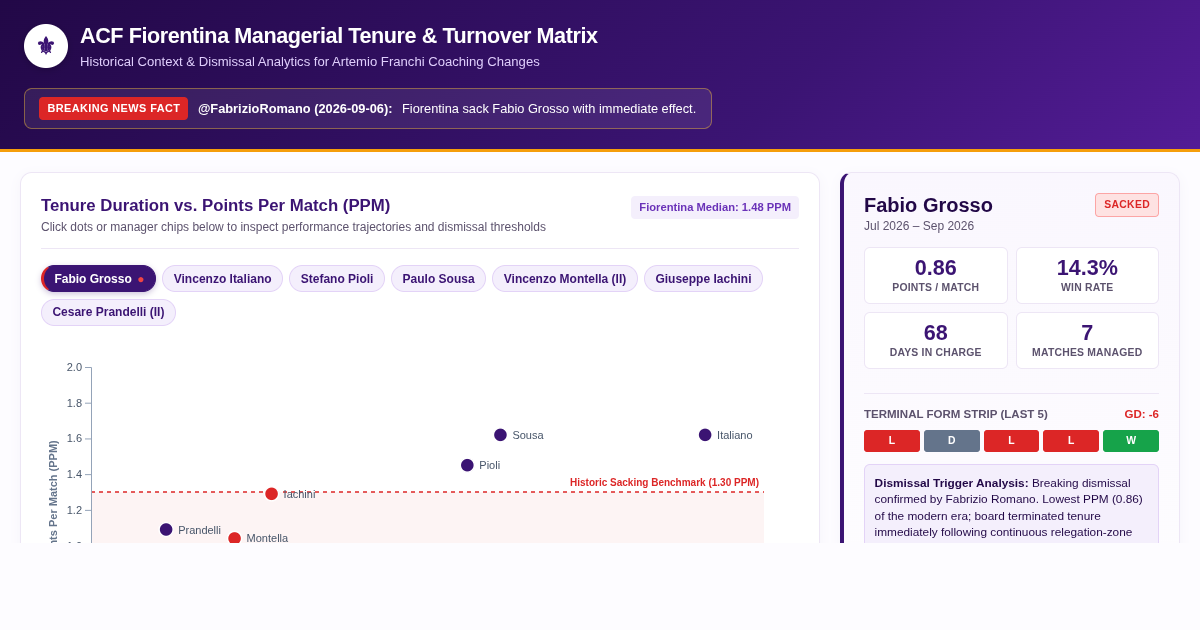
Task: Select the Vincenzo Montella (II) chip
Action: click(x=565, y=279)
